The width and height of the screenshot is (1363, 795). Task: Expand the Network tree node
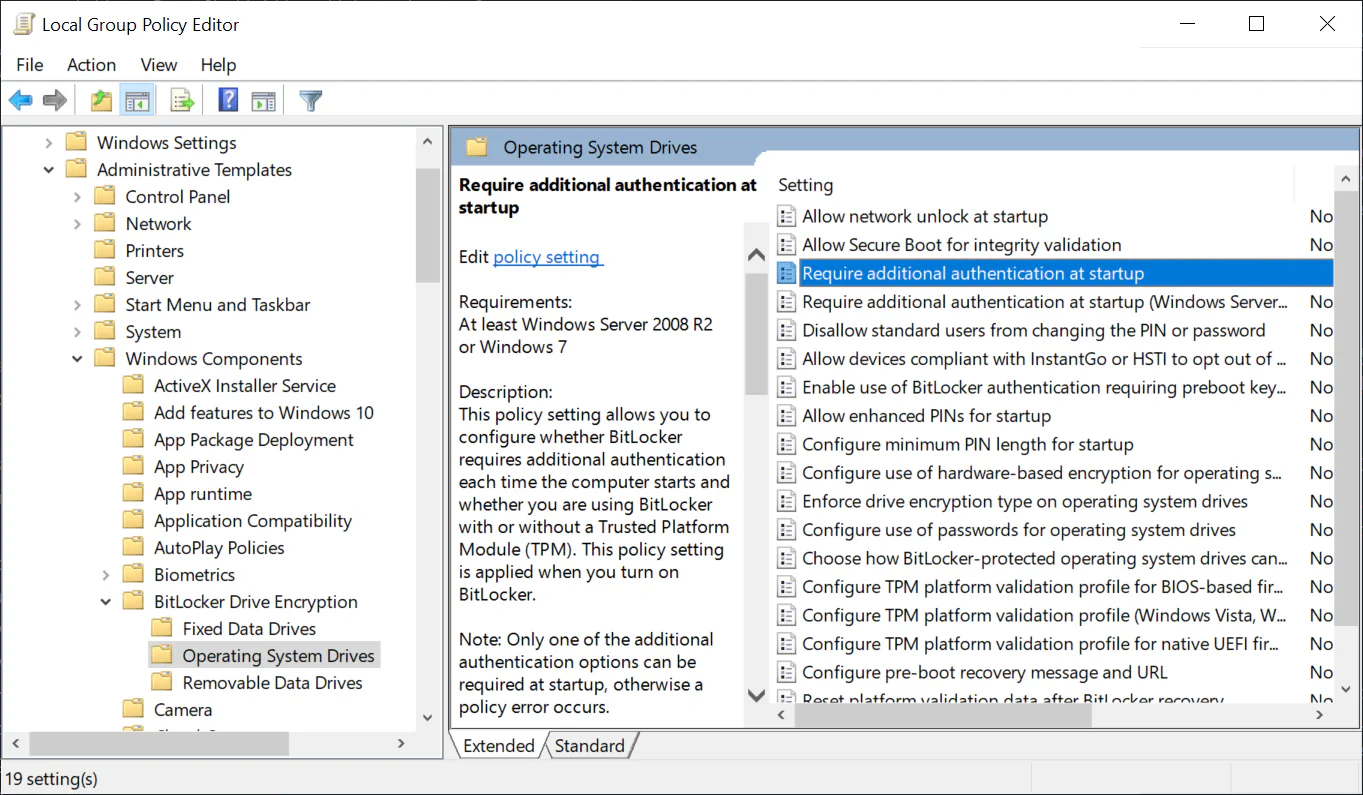78,223
